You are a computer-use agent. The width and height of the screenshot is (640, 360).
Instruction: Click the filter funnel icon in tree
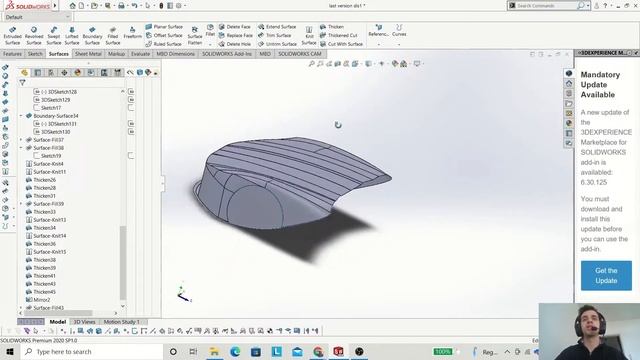click(22, 83)
